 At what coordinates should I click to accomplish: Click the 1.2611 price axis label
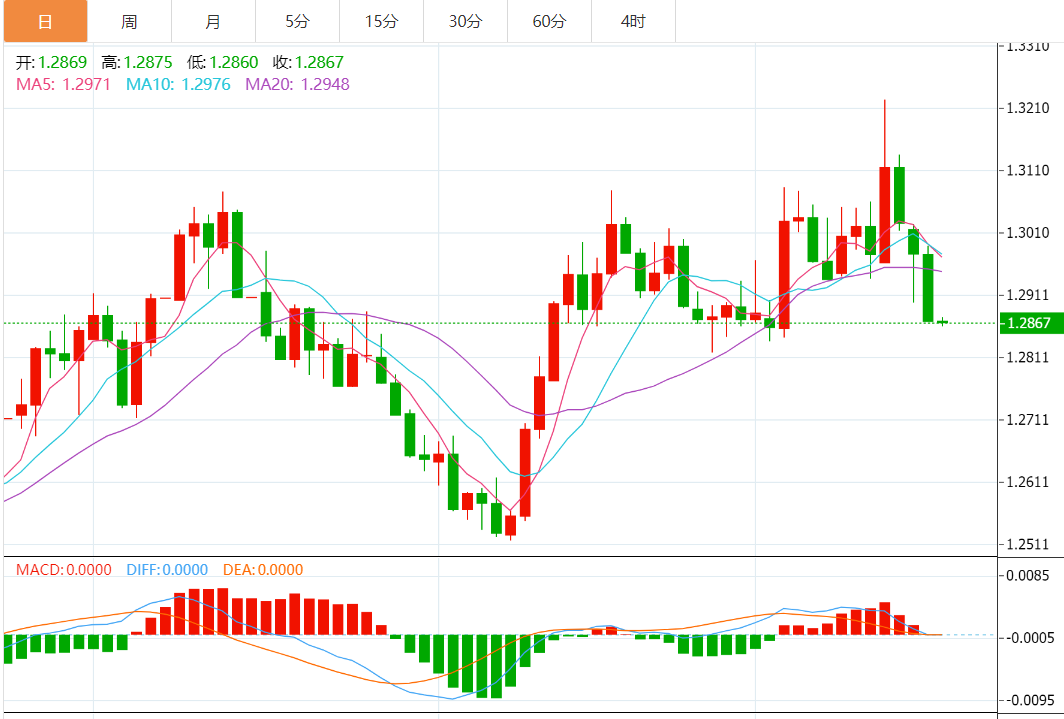pos(1027,482)
